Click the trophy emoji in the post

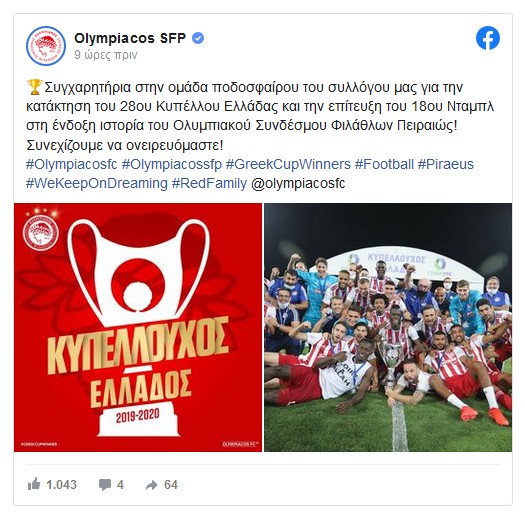point(34,87)
